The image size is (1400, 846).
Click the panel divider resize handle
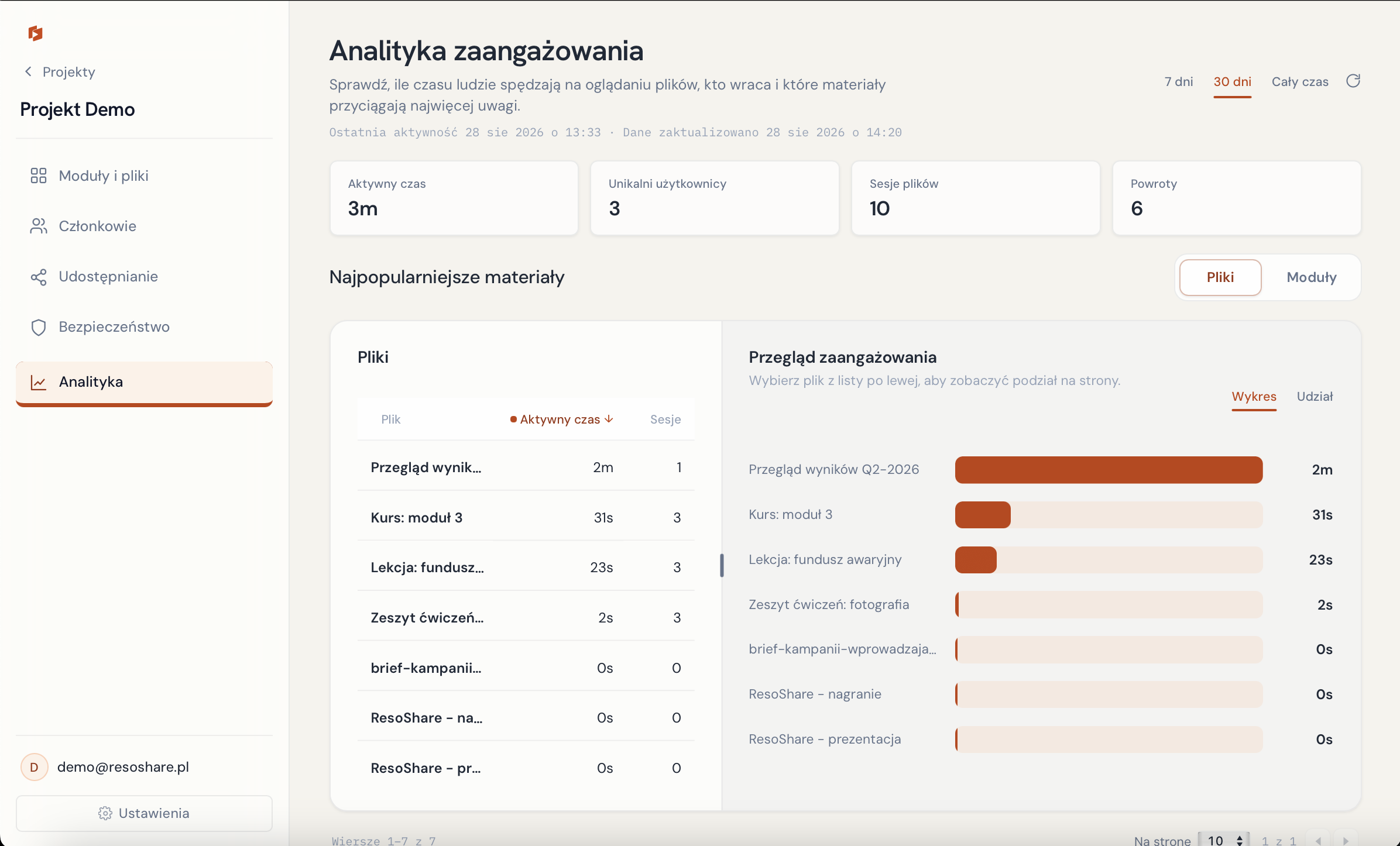pyautogui.click(x=722, y=566)
